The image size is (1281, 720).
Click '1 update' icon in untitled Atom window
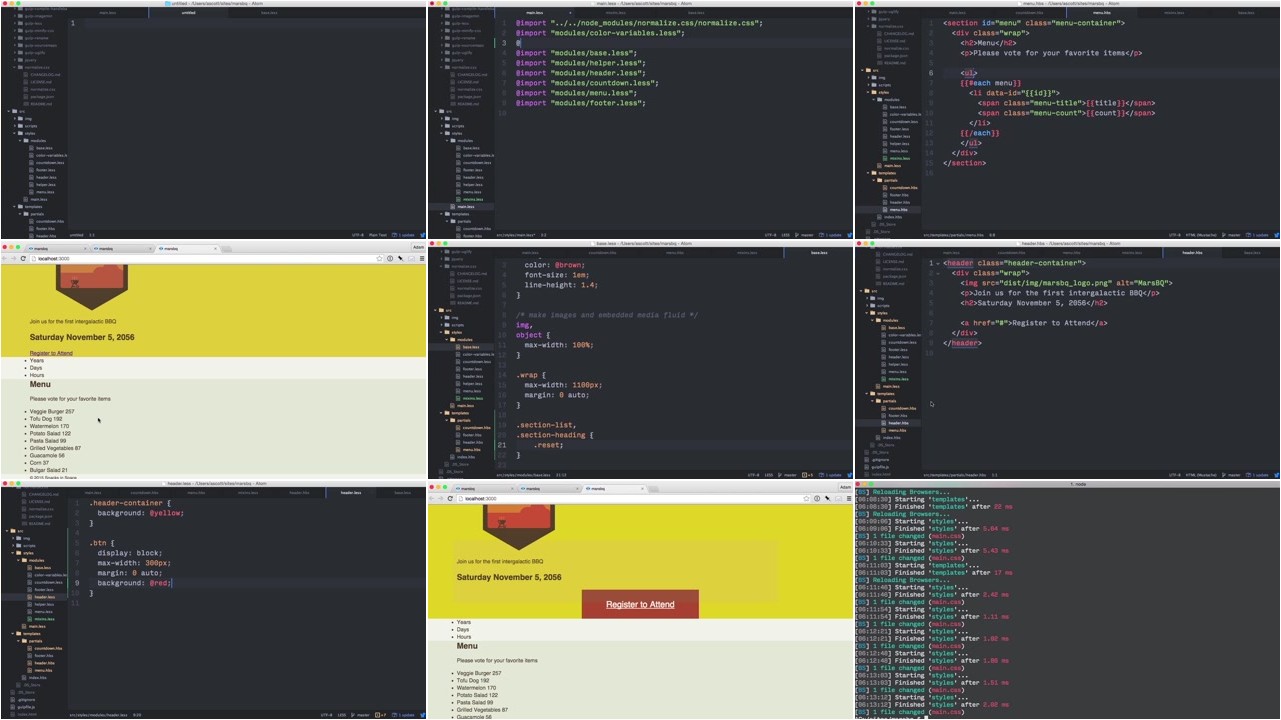pos(404,235)
